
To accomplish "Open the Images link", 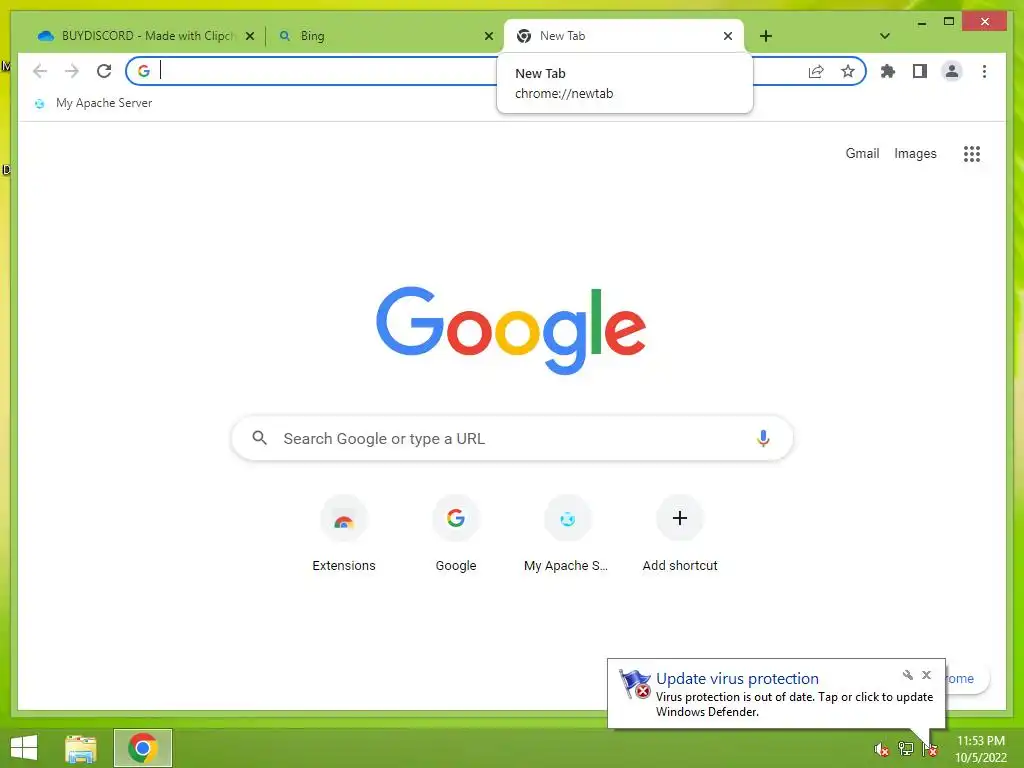I will pos(915,153).
